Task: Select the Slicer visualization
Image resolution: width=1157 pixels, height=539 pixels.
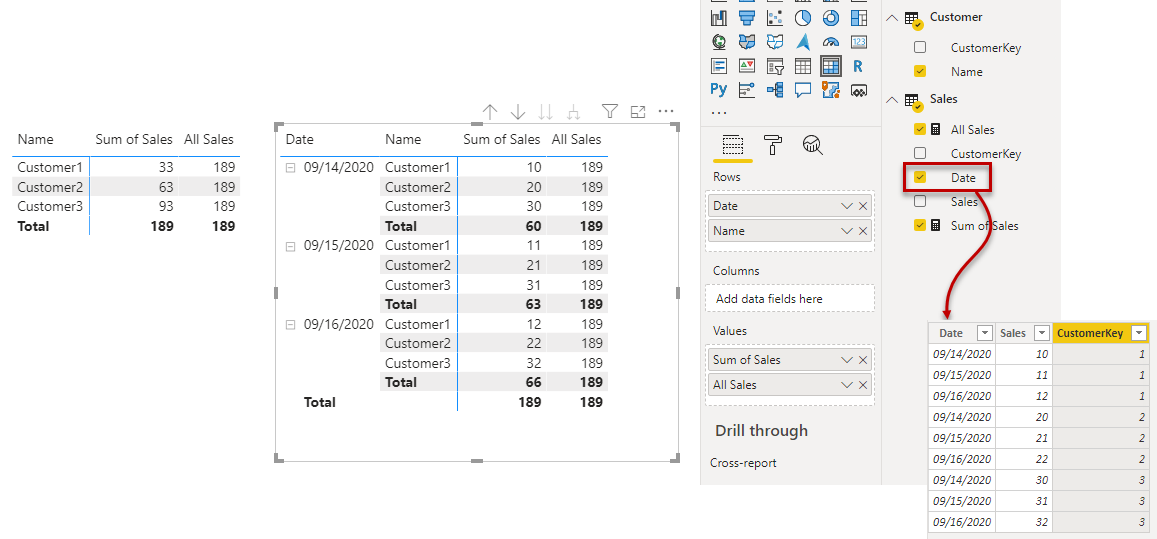Action: pos(775,66)
